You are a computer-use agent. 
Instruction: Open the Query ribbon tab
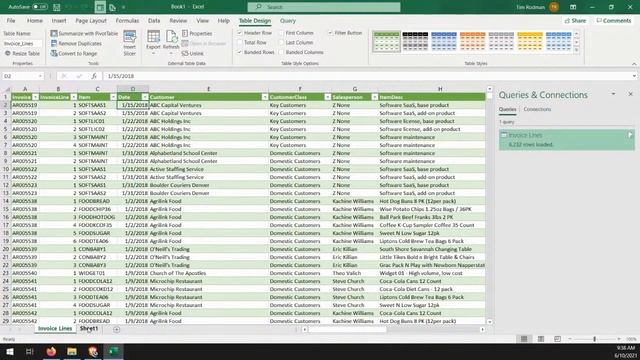288,21
